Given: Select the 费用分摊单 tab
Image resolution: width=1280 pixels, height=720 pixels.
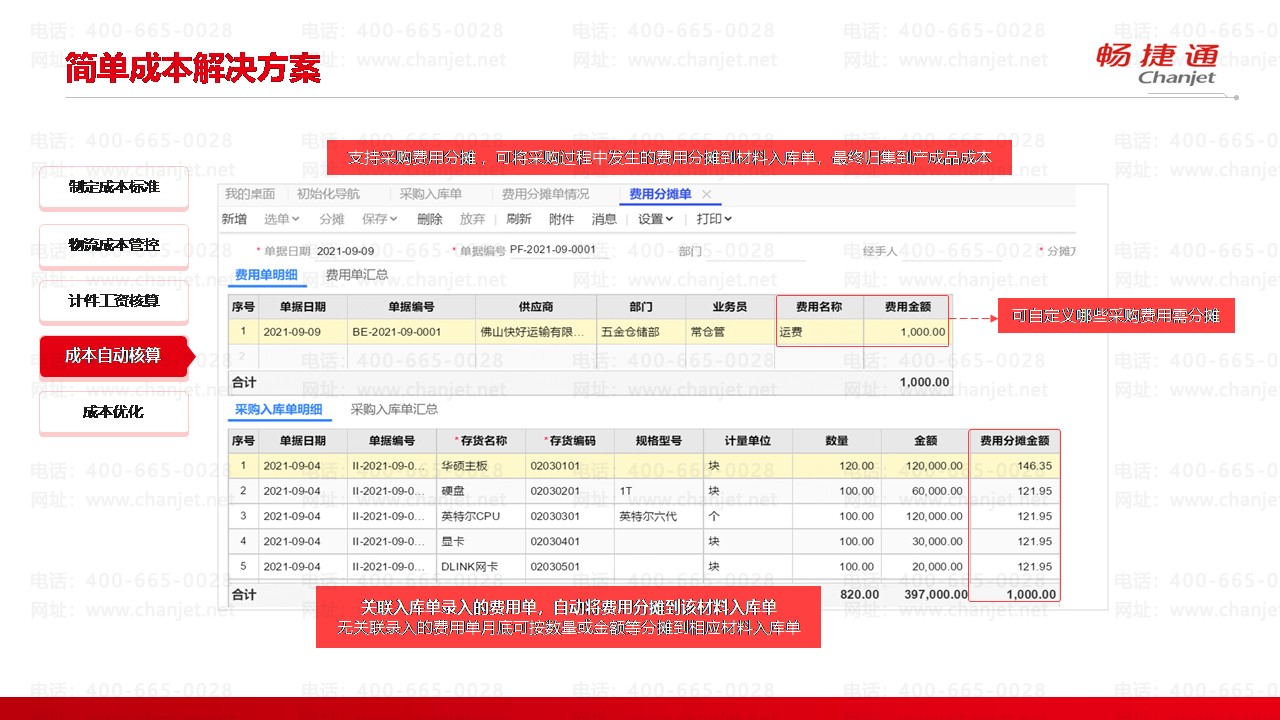Looking at the screenshot, I should pyautogui.click(x=661, y=194).
